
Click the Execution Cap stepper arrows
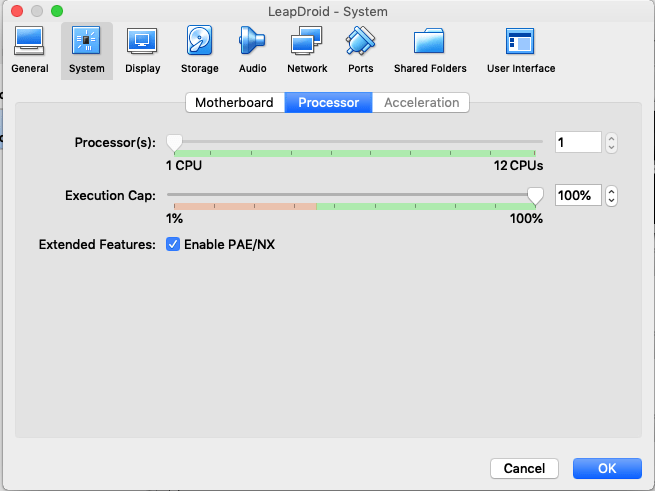612,196
